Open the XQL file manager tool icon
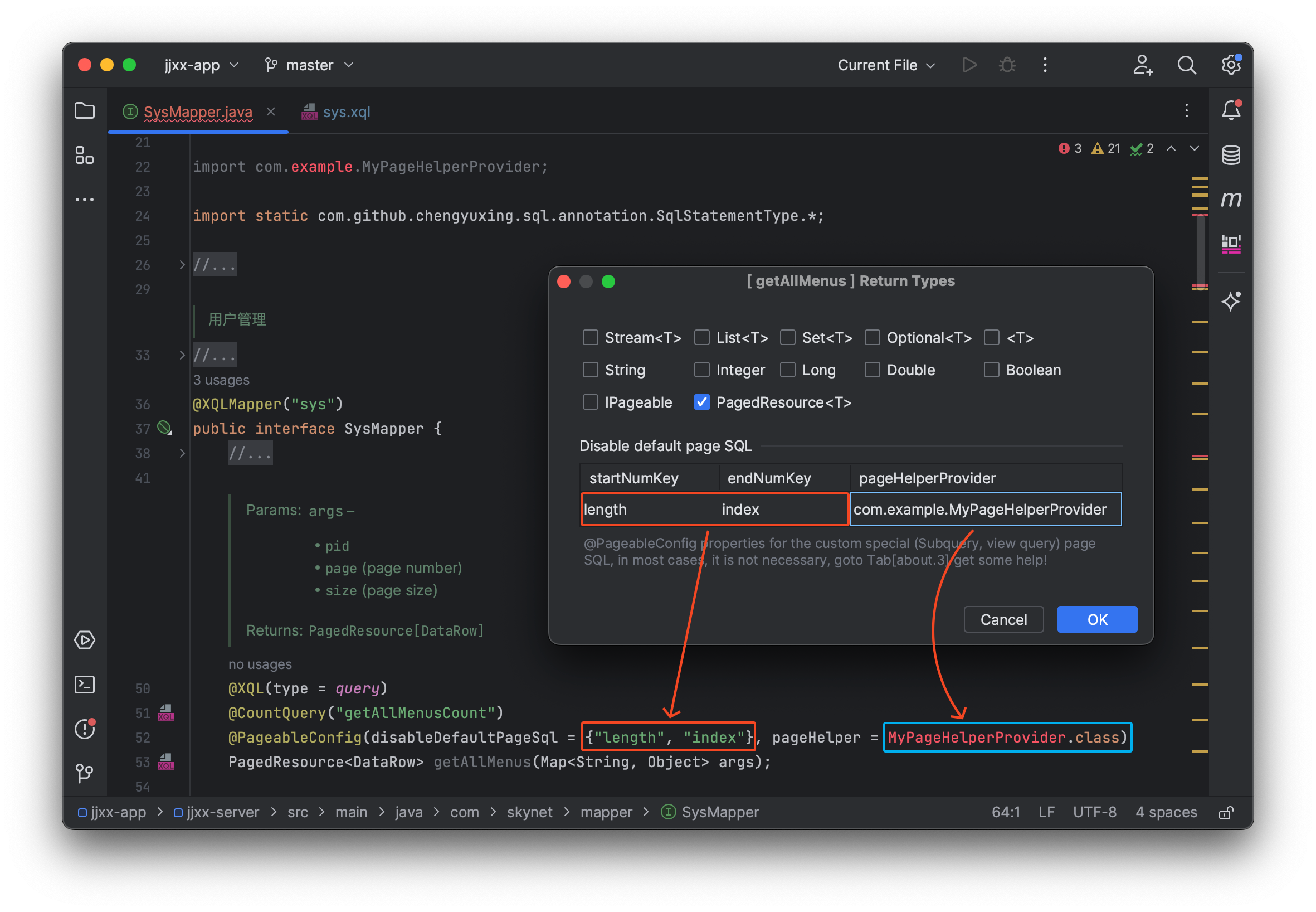The height and width of the screenshot is (912, 1316). point(1231,244)
